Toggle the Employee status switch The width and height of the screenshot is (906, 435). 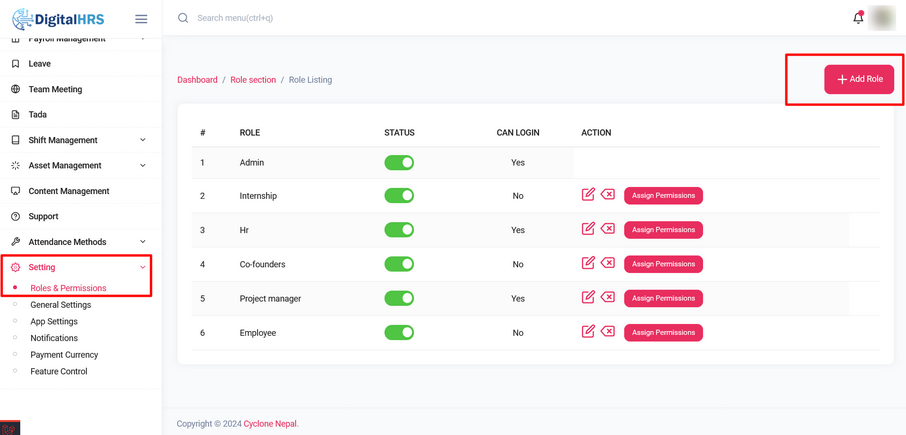click(399, 332)
